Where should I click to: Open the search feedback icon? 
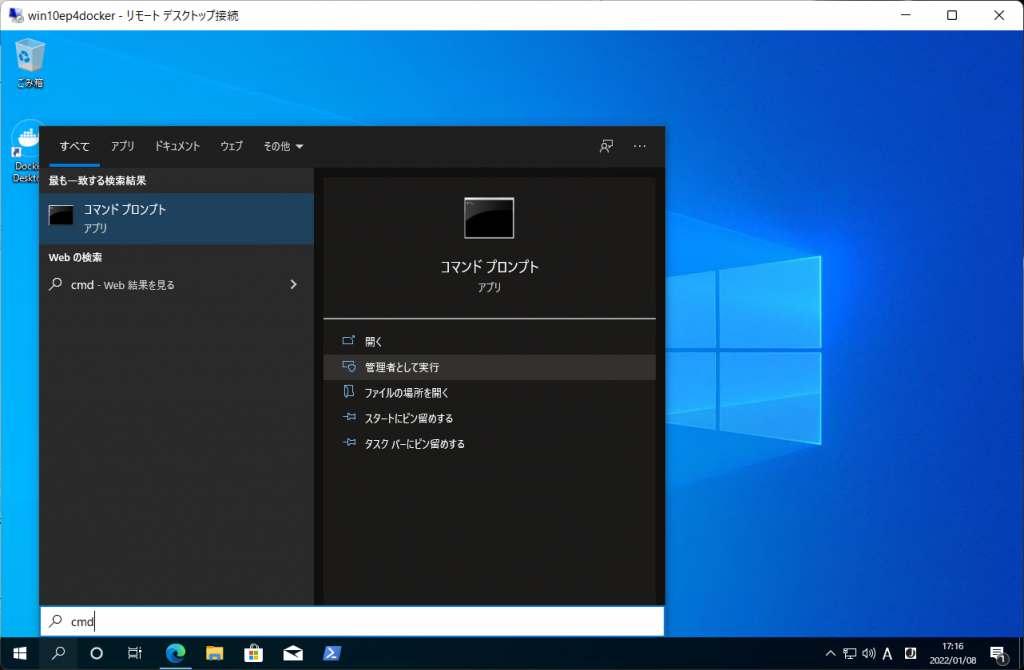coord(606,146)
